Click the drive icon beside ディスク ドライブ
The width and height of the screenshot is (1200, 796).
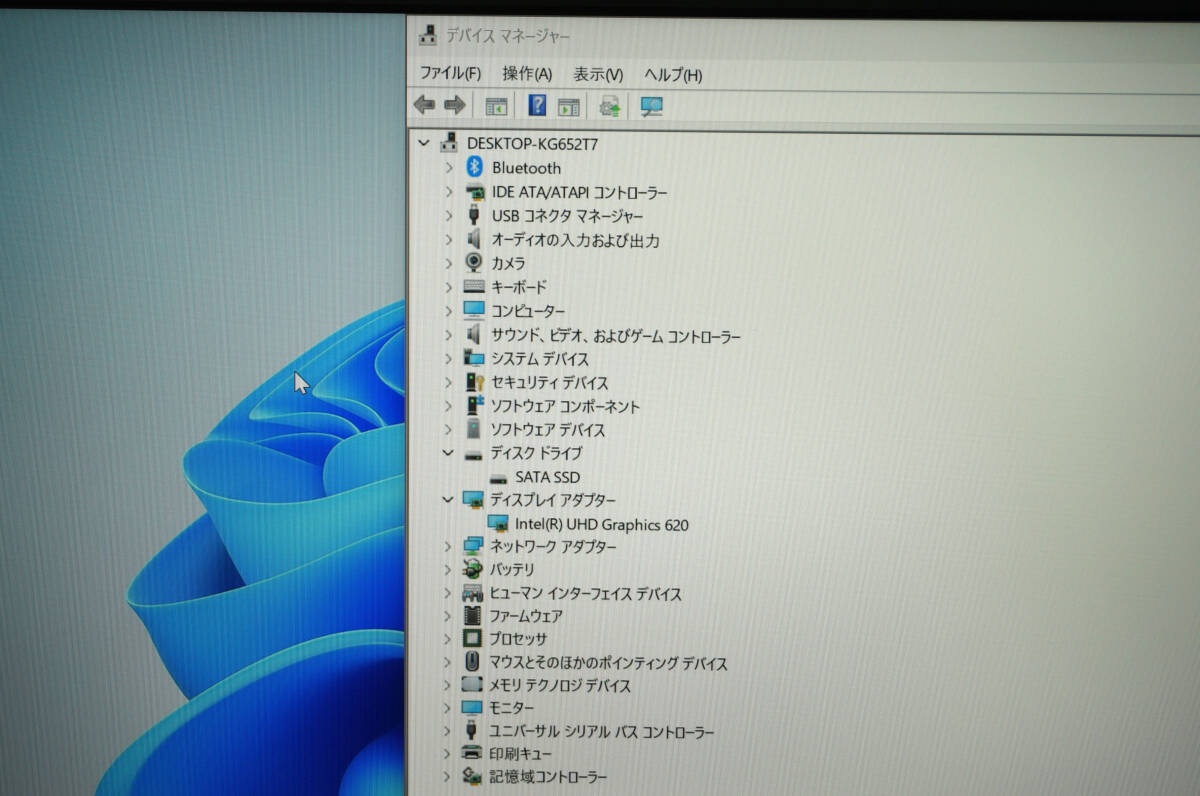click(474, 454)
